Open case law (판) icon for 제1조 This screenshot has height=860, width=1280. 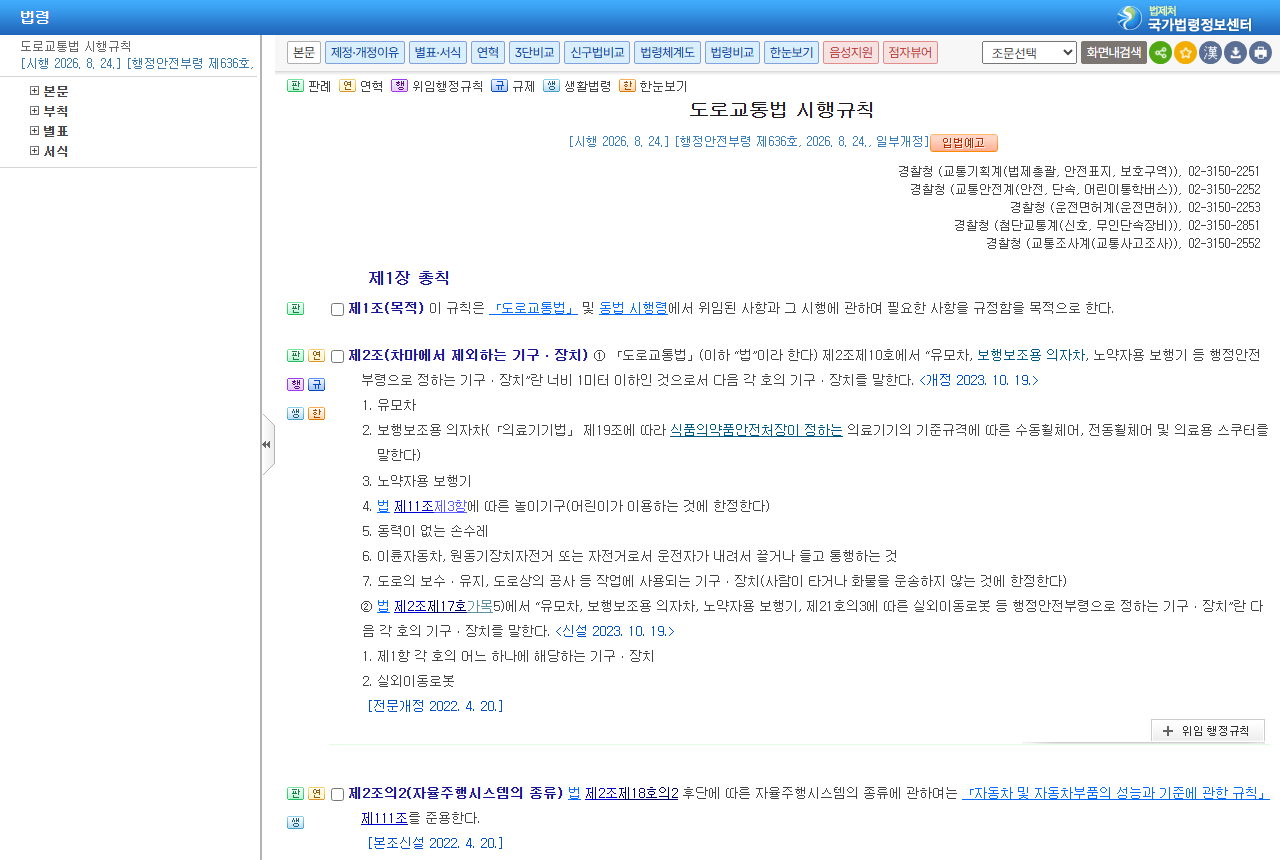click(295, 308)
